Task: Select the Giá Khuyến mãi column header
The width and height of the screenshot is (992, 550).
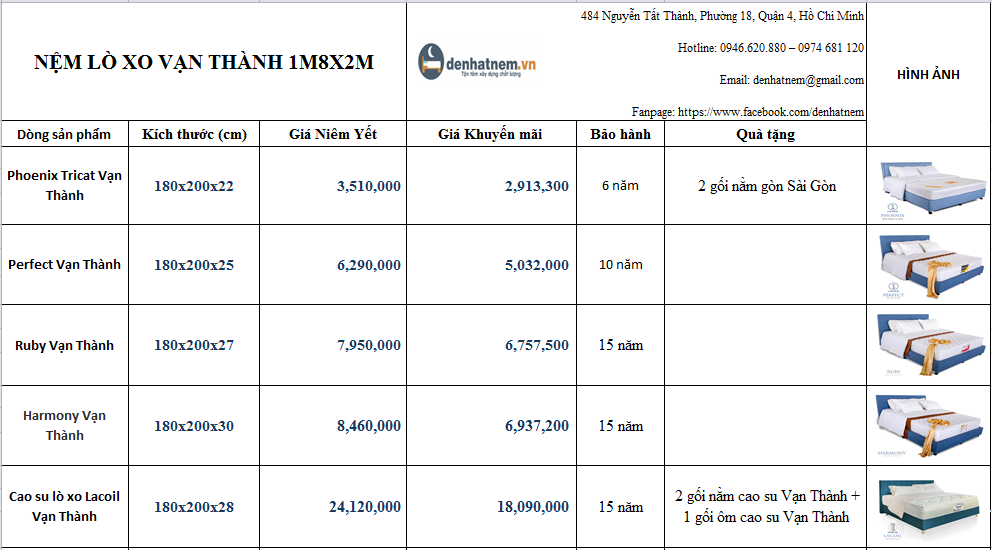Action: [x=491, y=134]
